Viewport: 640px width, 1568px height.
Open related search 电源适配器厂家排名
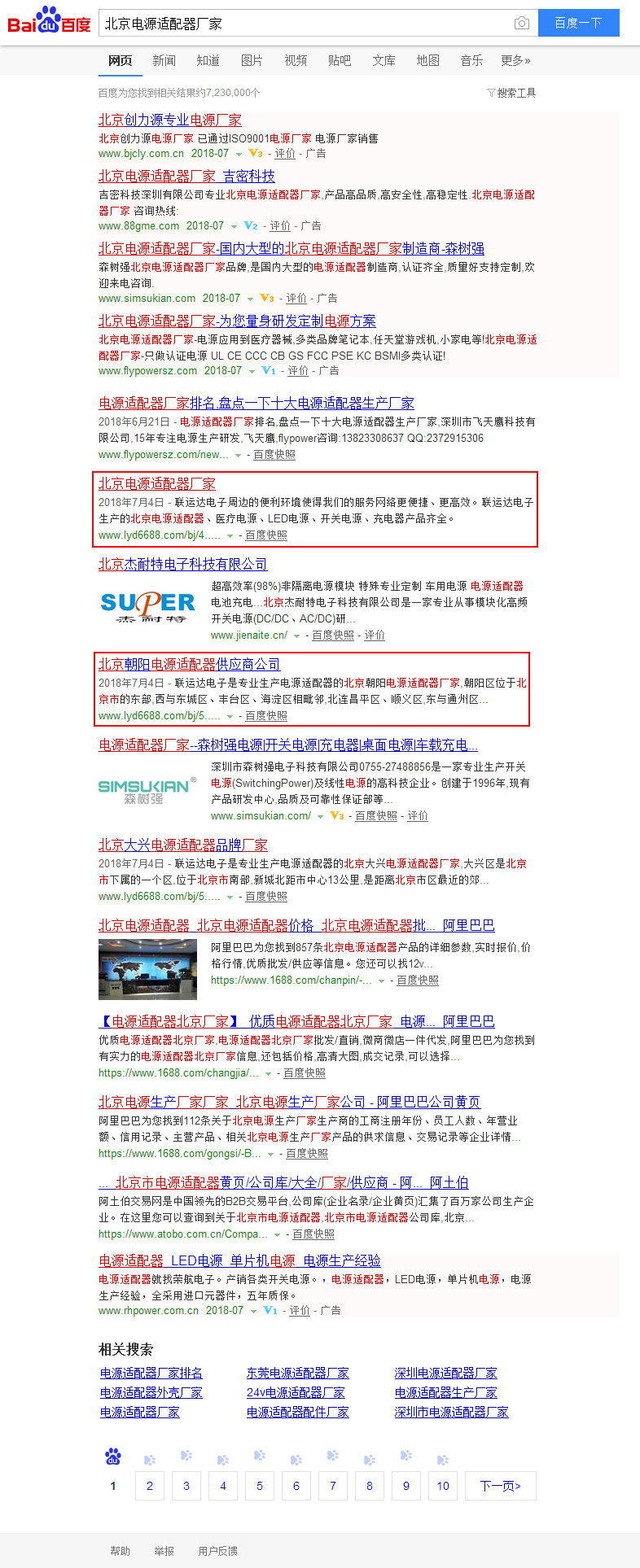pyautogui.click(x=151, y=1373)
